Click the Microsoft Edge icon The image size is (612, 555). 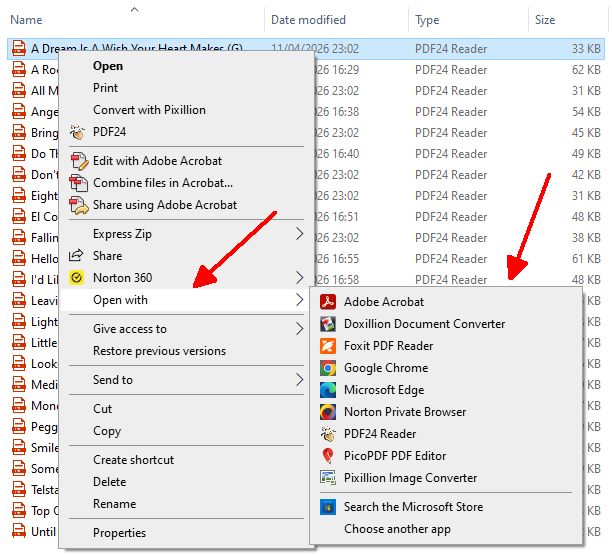pyautogui.click(x=327, y=390)
